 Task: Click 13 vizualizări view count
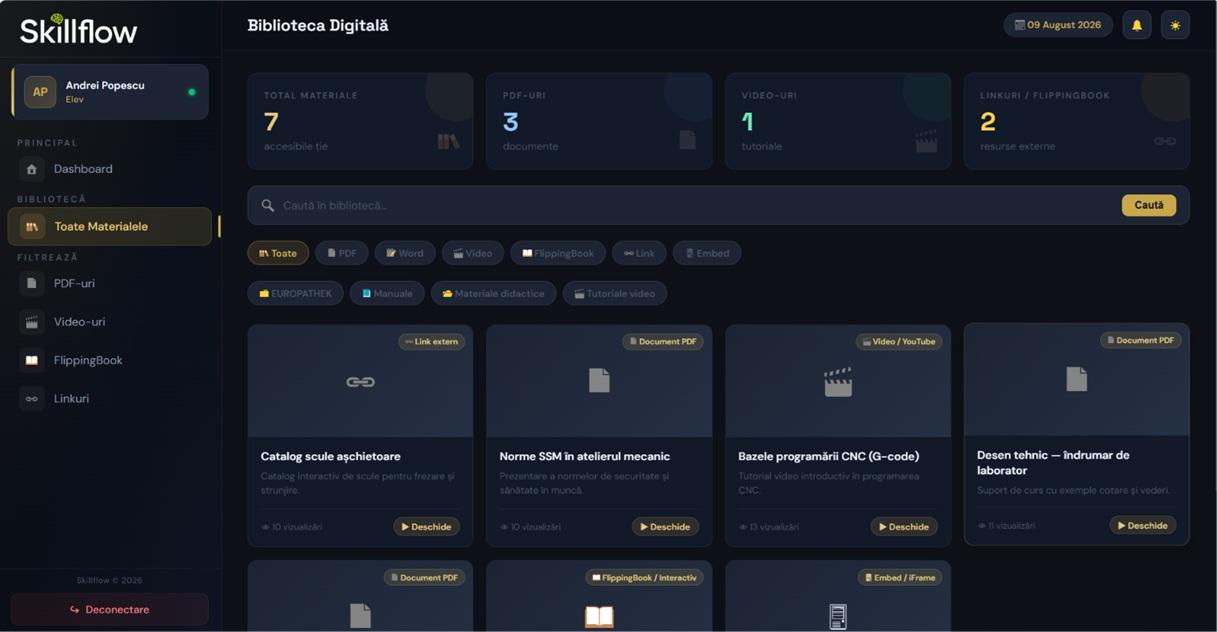769,527
